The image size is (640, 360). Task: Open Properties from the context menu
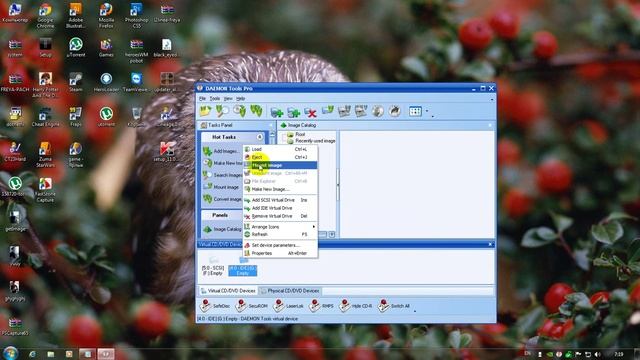point(280,253)
